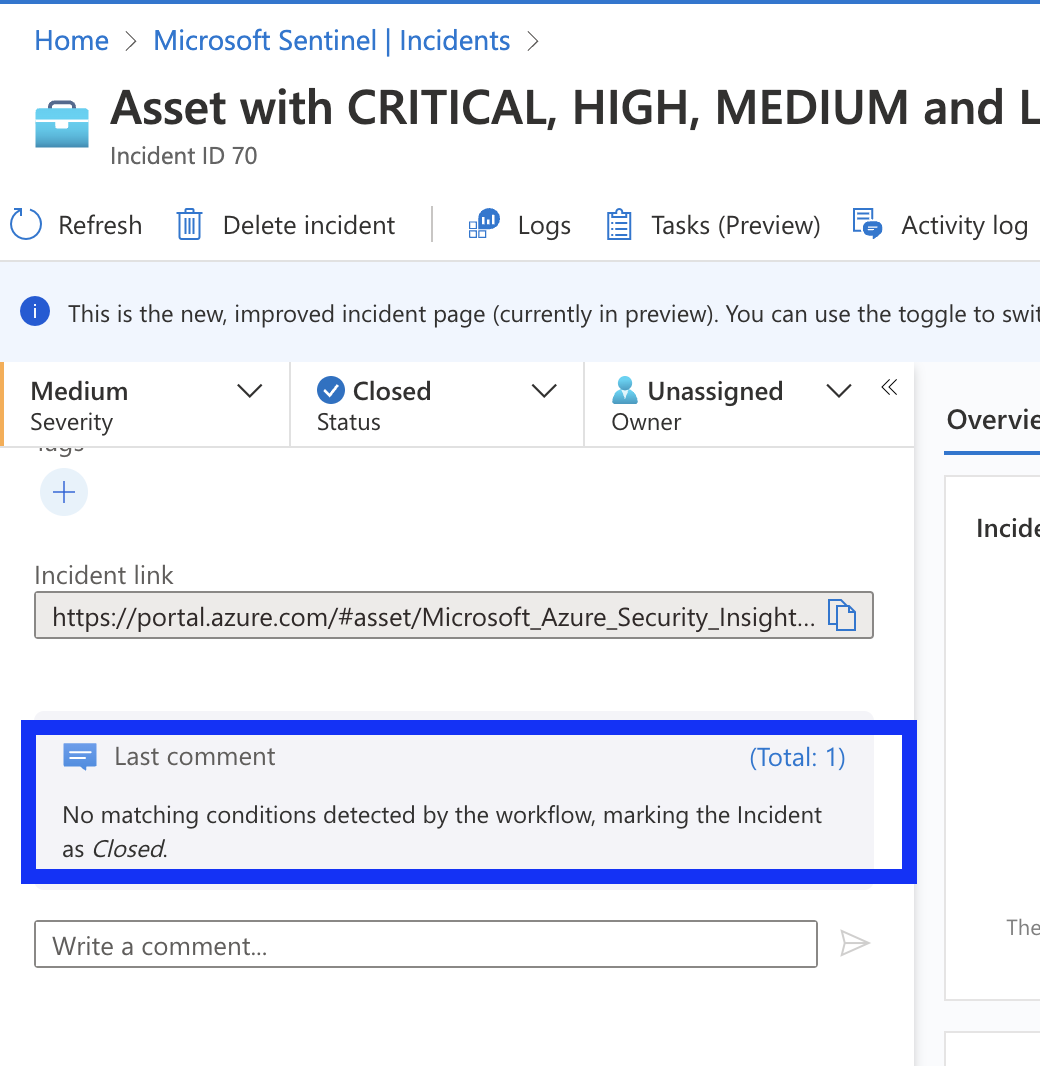Click the Logs chart icon
The height and width of the screenshot is (1066, 1040).
click(484, 224)
